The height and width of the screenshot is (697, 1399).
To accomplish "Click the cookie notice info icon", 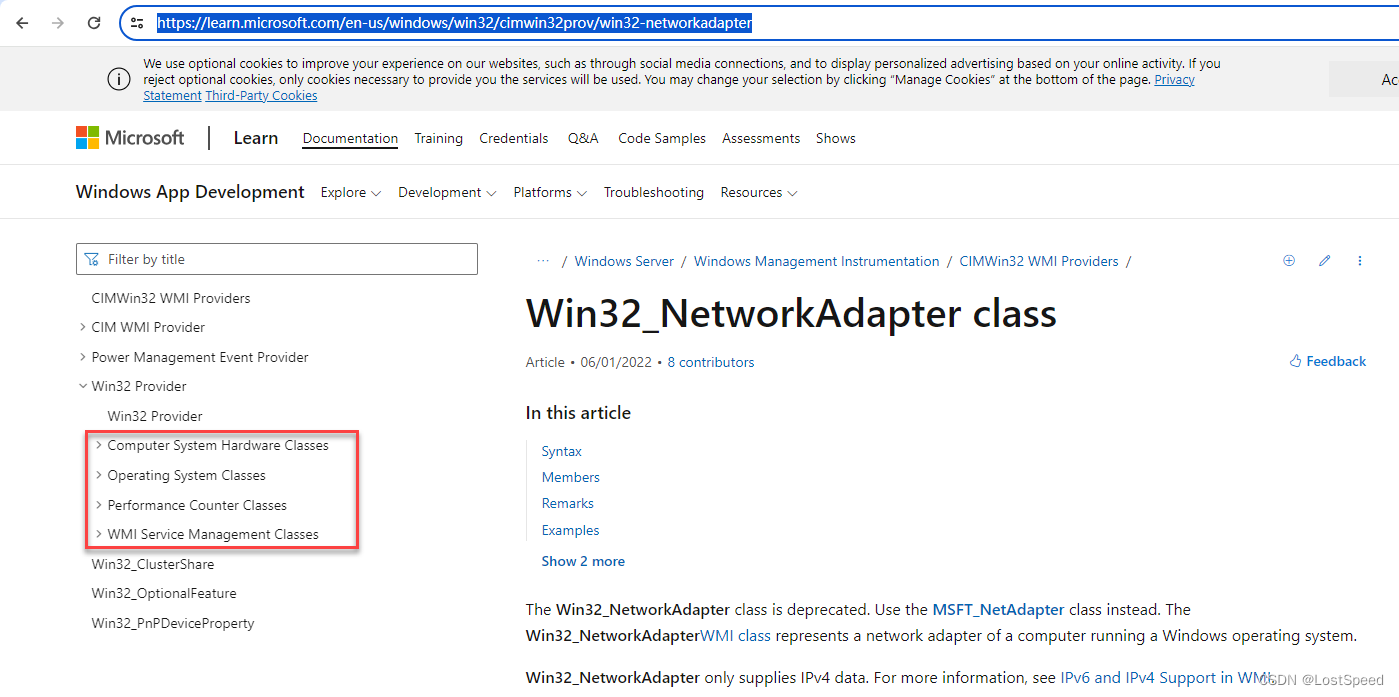I will coord(118,79).
